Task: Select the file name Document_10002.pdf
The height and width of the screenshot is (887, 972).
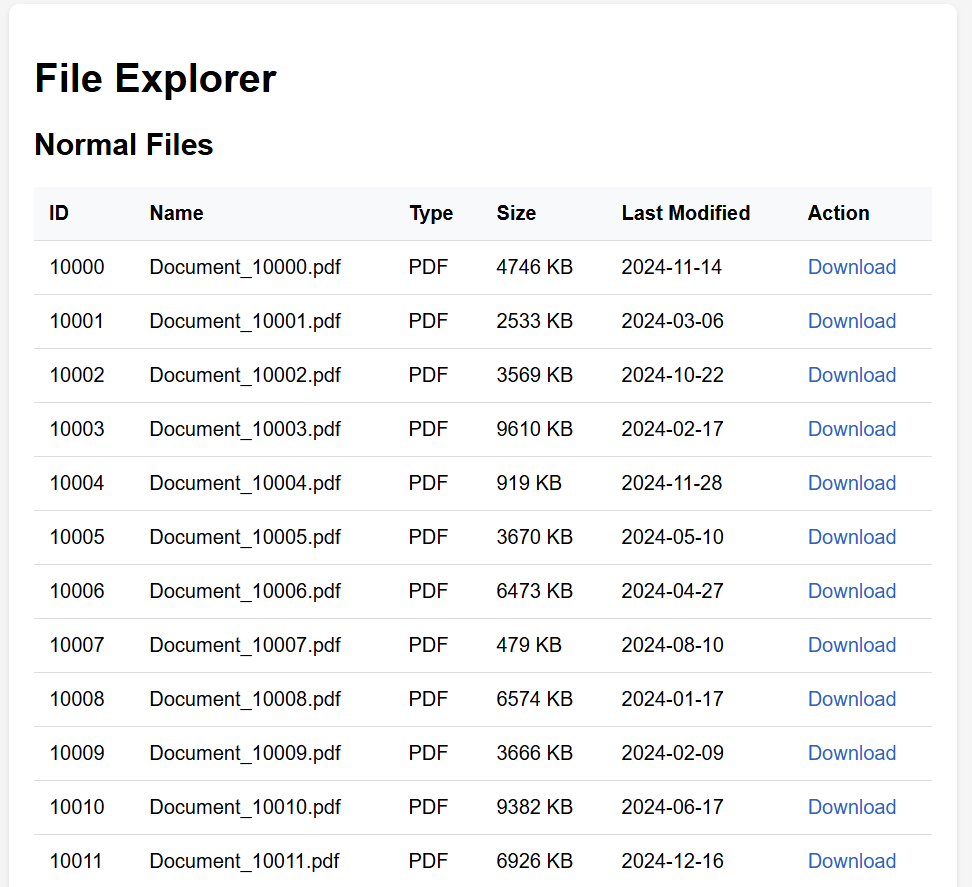Action: tap(245, 375)
